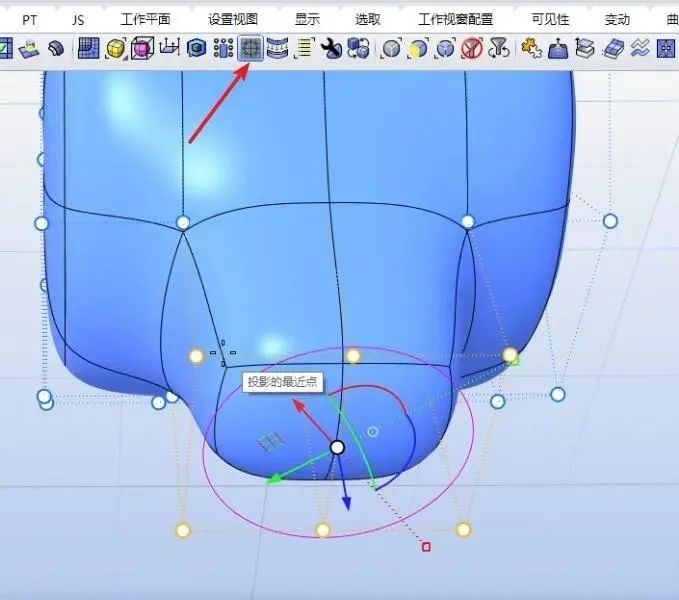Click the wavy lines icon
This screenshot has height=600, width=679.
640,48
